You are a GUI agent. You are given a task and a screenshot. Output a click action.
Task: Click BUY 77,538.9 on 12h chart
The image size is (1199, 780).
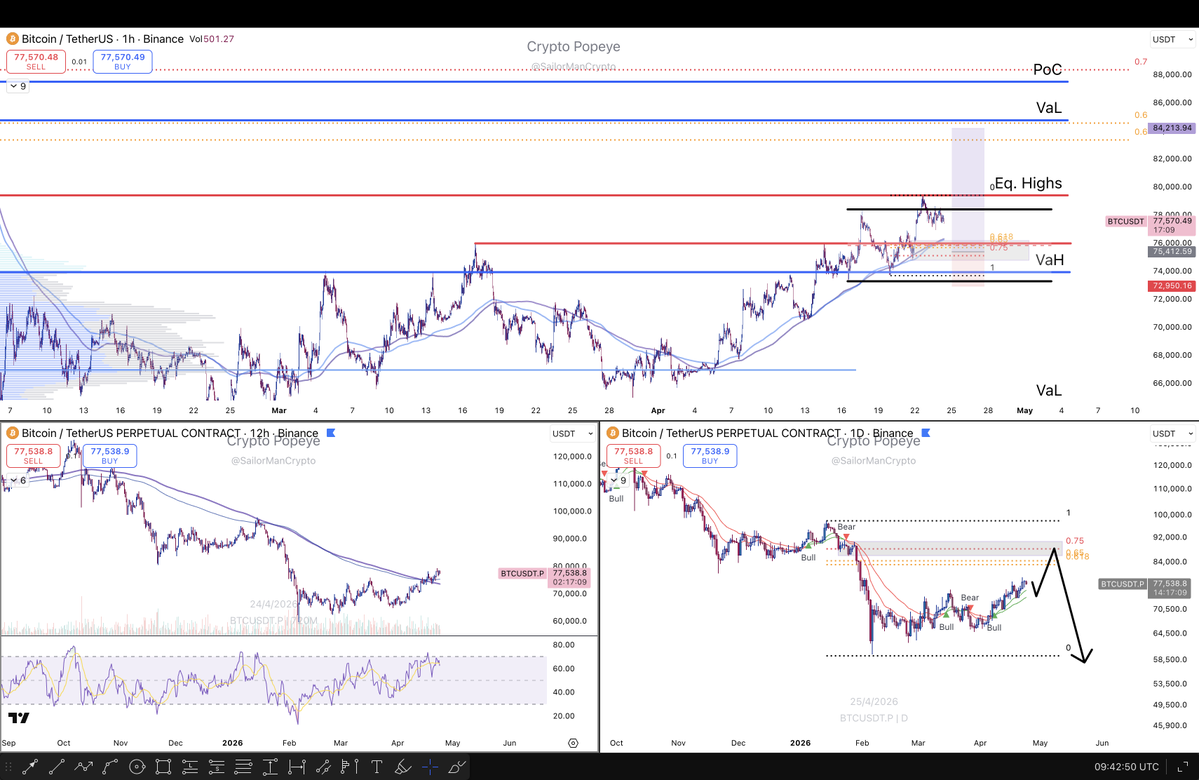click(x=110, y=456)
